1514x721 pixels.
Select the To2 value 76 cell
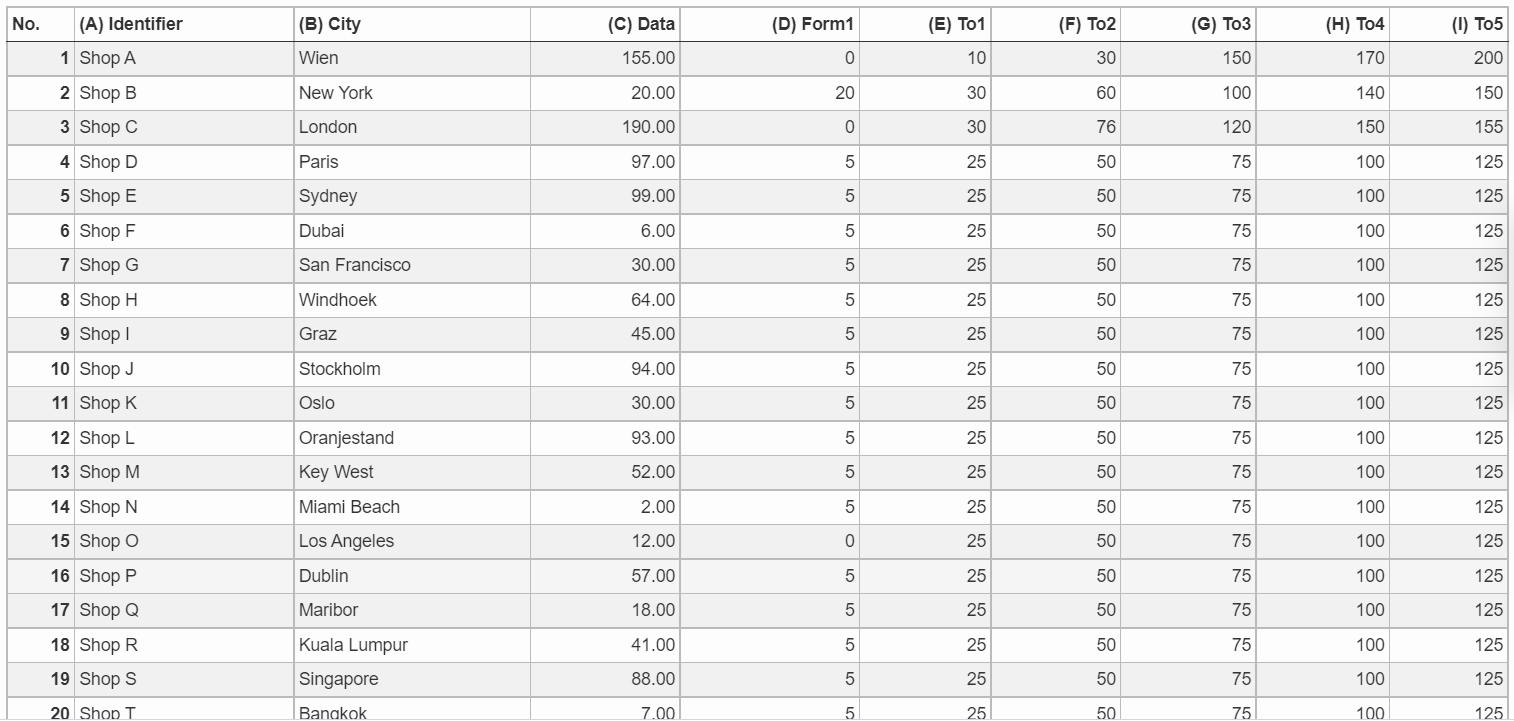(1055, 127)
